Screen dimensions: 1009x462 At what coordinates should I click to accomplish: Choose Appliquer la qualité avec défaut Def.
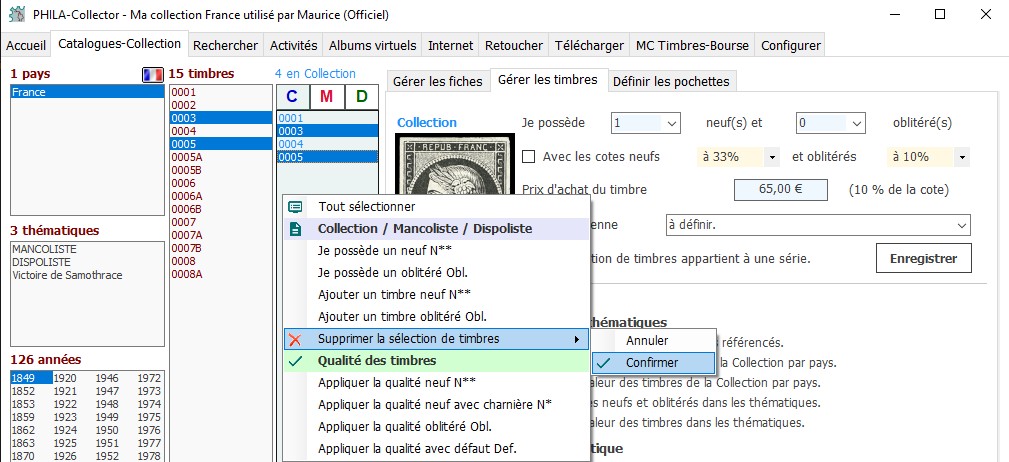click(x=436, y=448)
